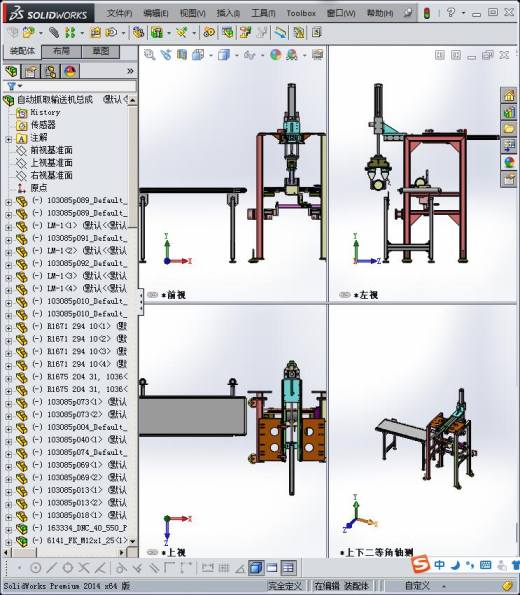This screenshot has width=520, height=595.
Task: Select the 装配体 tab
Action: click(x=22, y=51)
